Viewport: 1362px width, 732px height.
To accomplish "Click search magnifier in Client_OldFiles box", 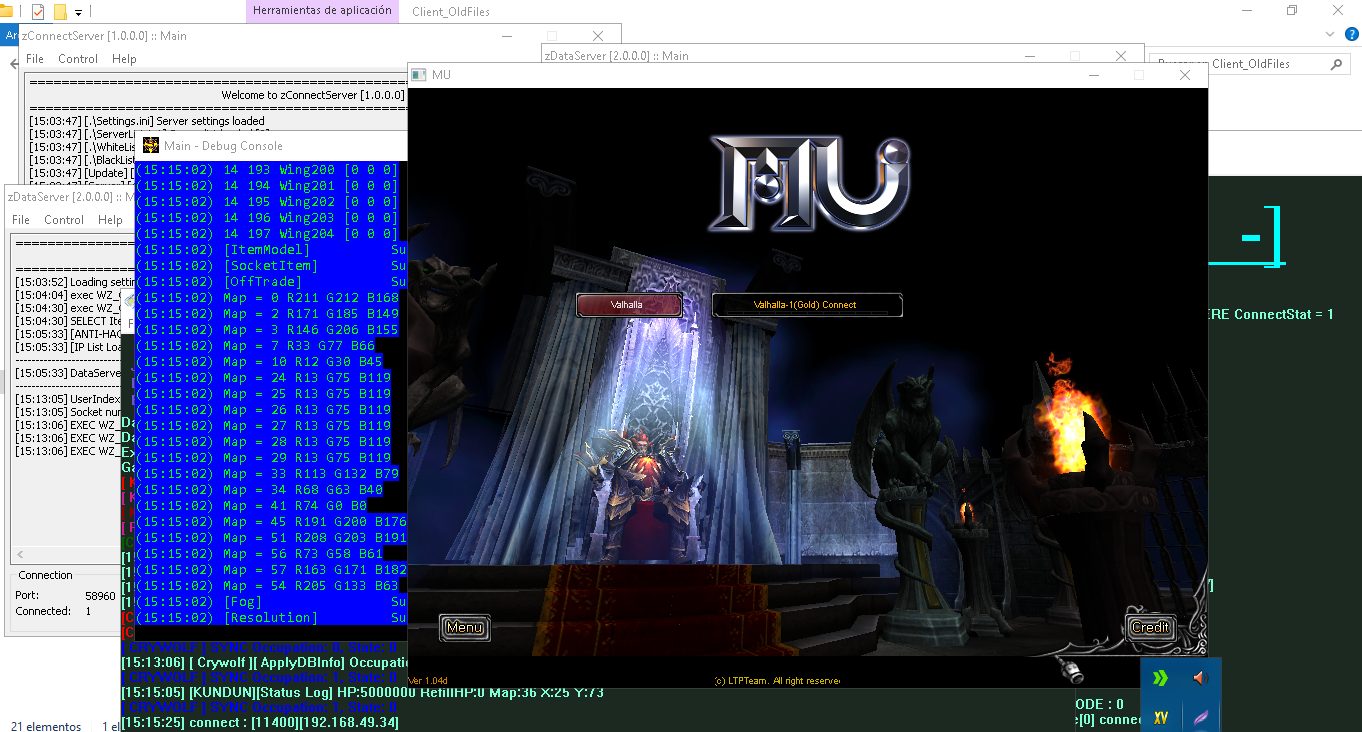I will pyautogui.click(x=1336, y=64).
